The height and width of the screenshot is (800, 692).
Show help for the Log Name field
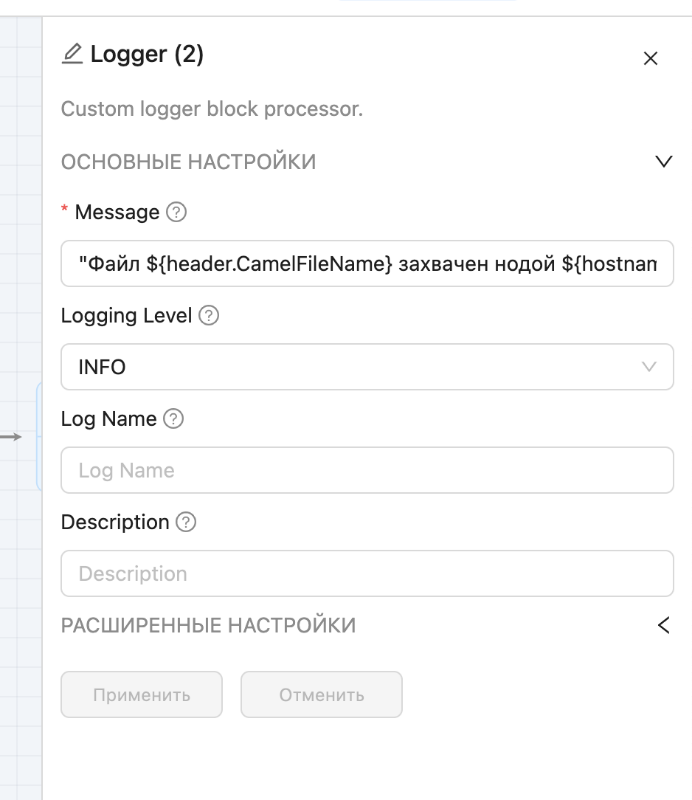point(173,420)
